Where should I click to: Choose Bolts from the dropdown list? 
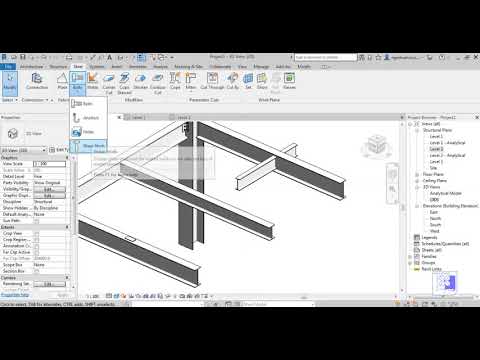point(88,104)
